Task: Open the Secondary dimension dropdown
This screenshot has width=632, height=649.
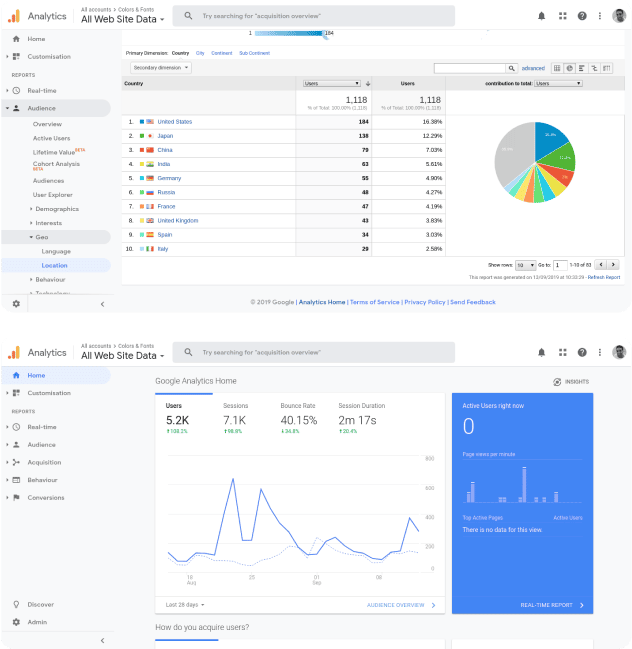Action: coord(161,67)
